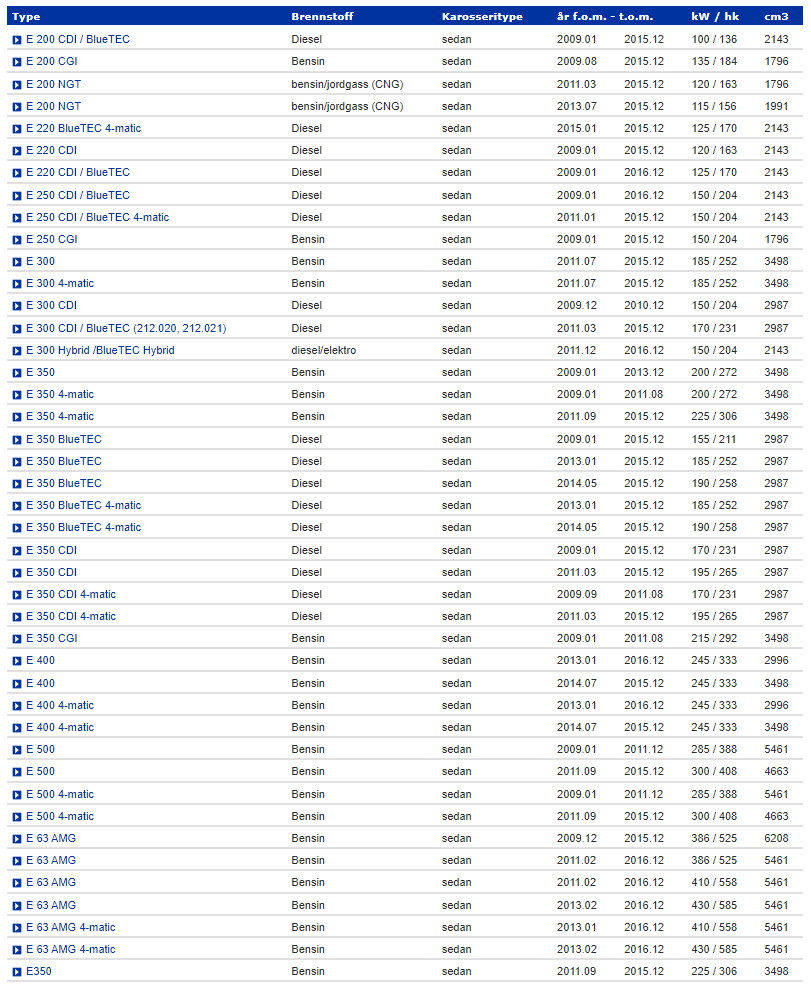The width and height of the screenshot is (811, 990).
Task: Click arrow icon beside E 300 Hybrid /BlueTEC Hybrid
Action: [17, 351]
